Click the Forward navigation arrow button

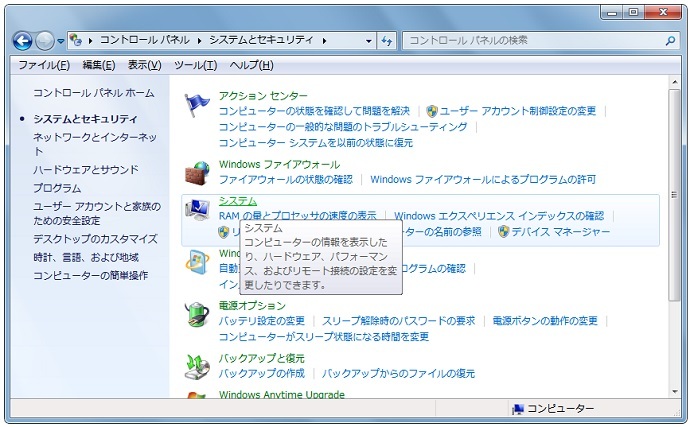[x=44, y=41]
